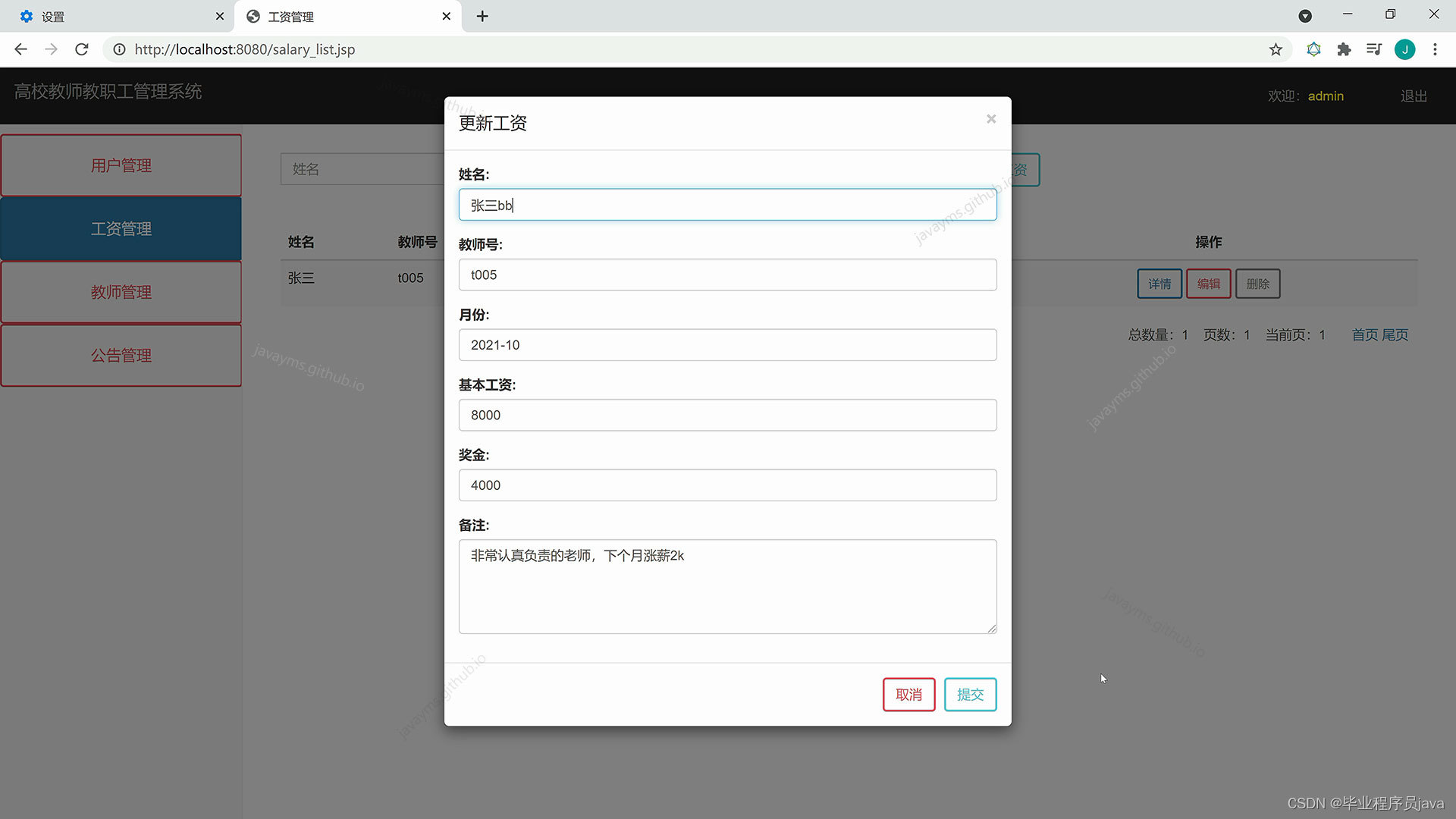The height and width of the screenshot is (819, 1456).
Task: Focus the 基本工资 field with 8000
Action: tap(727, 415)
